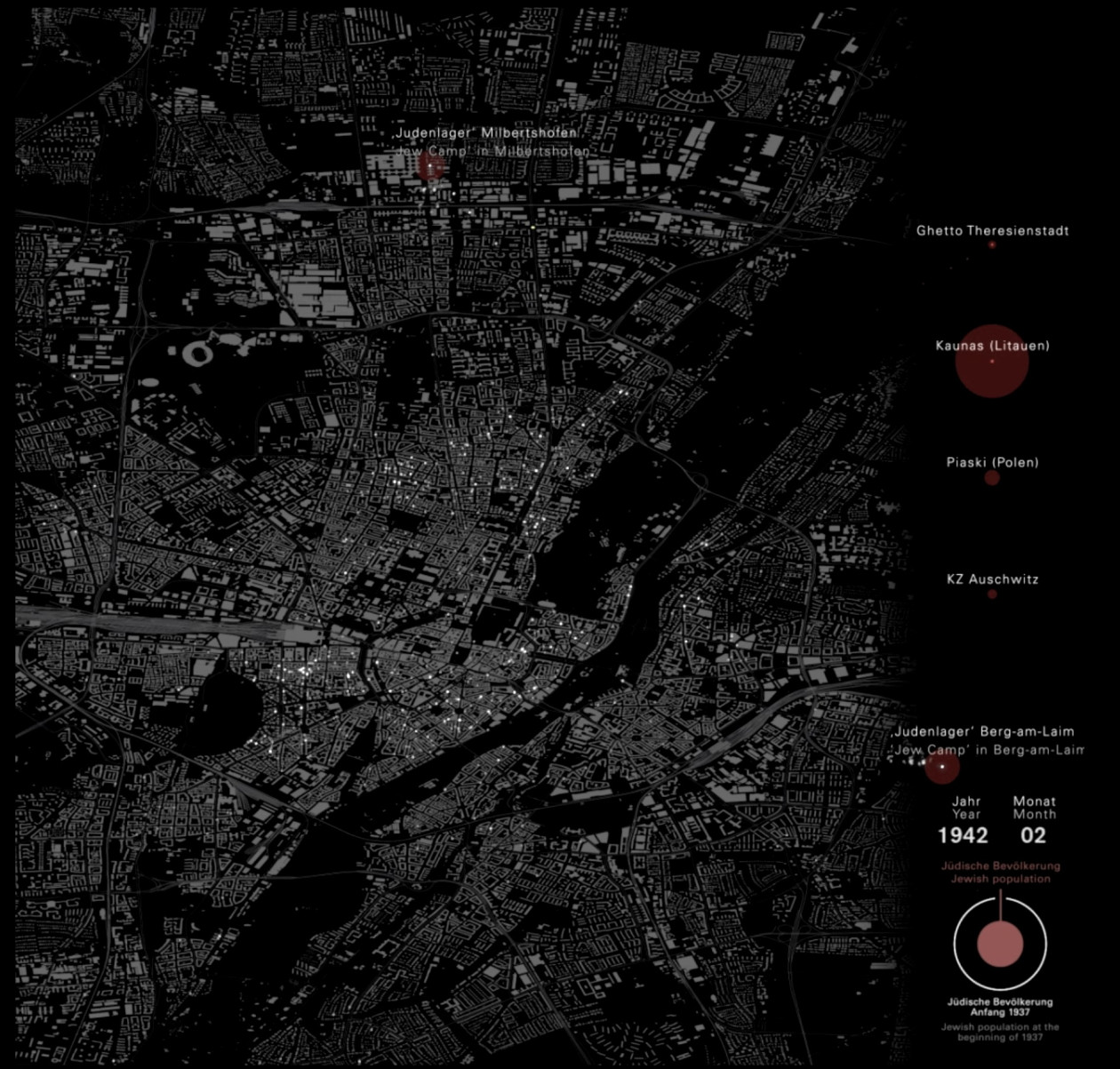Click the 'Monat Month' heading
The height and width of the screenshot is (1069, 1120).
(x=1035, y=807)
